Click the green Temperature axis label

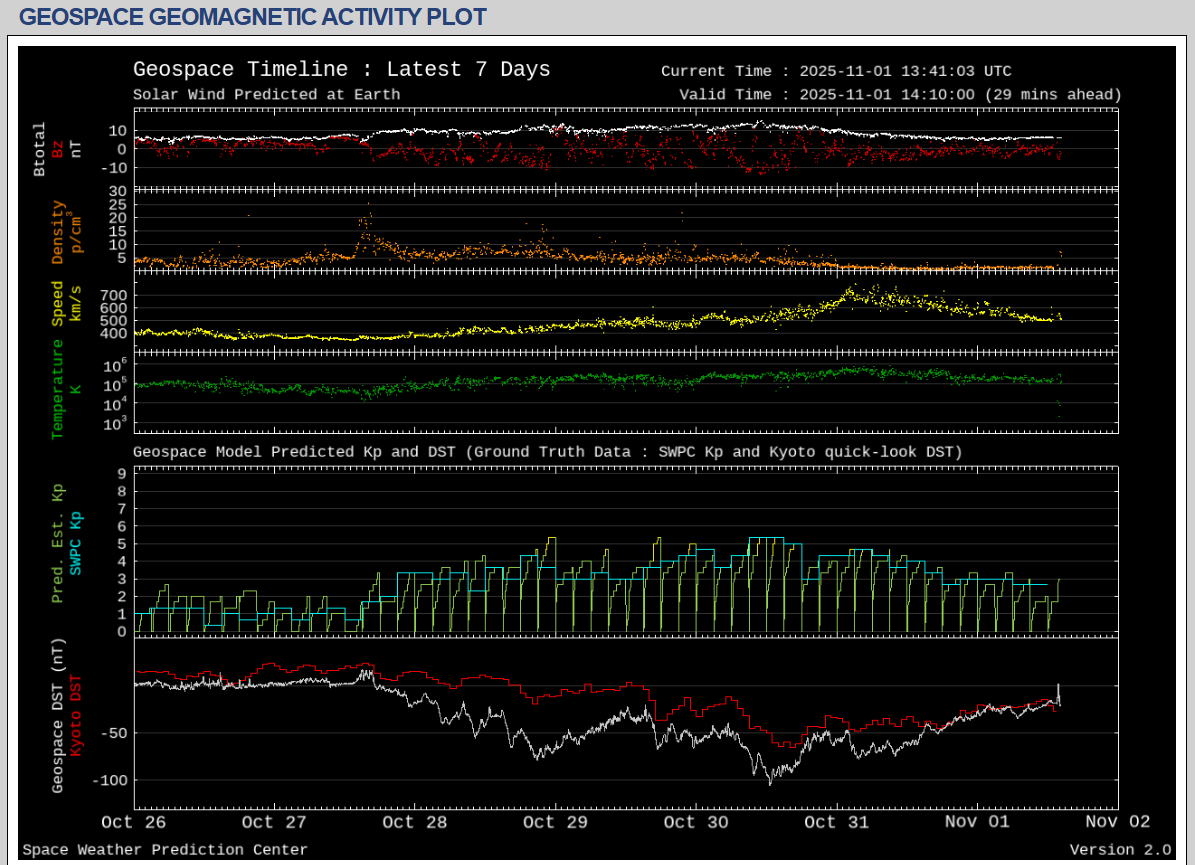tap(58, 389)
